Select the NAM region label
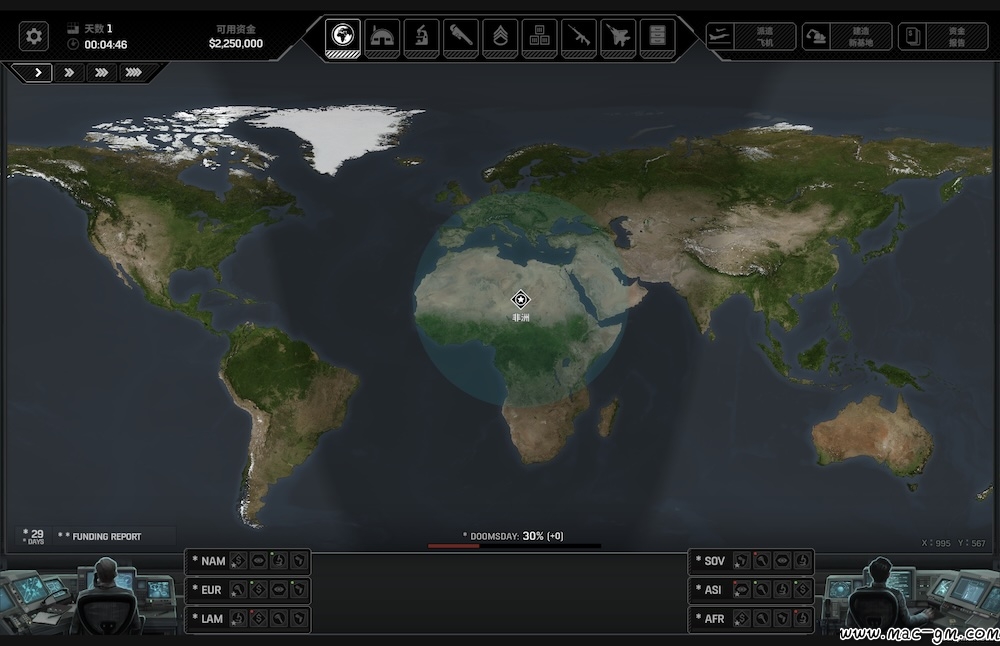The height and width of the screenshot is (646, 1000). coord(213,561)
